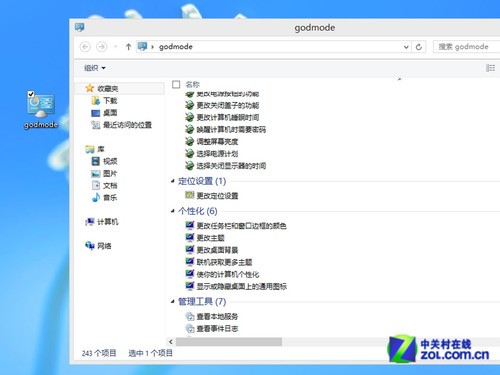500x375 pixels.
Task: Click the Back navigation arrow
Action: point(85,47)
